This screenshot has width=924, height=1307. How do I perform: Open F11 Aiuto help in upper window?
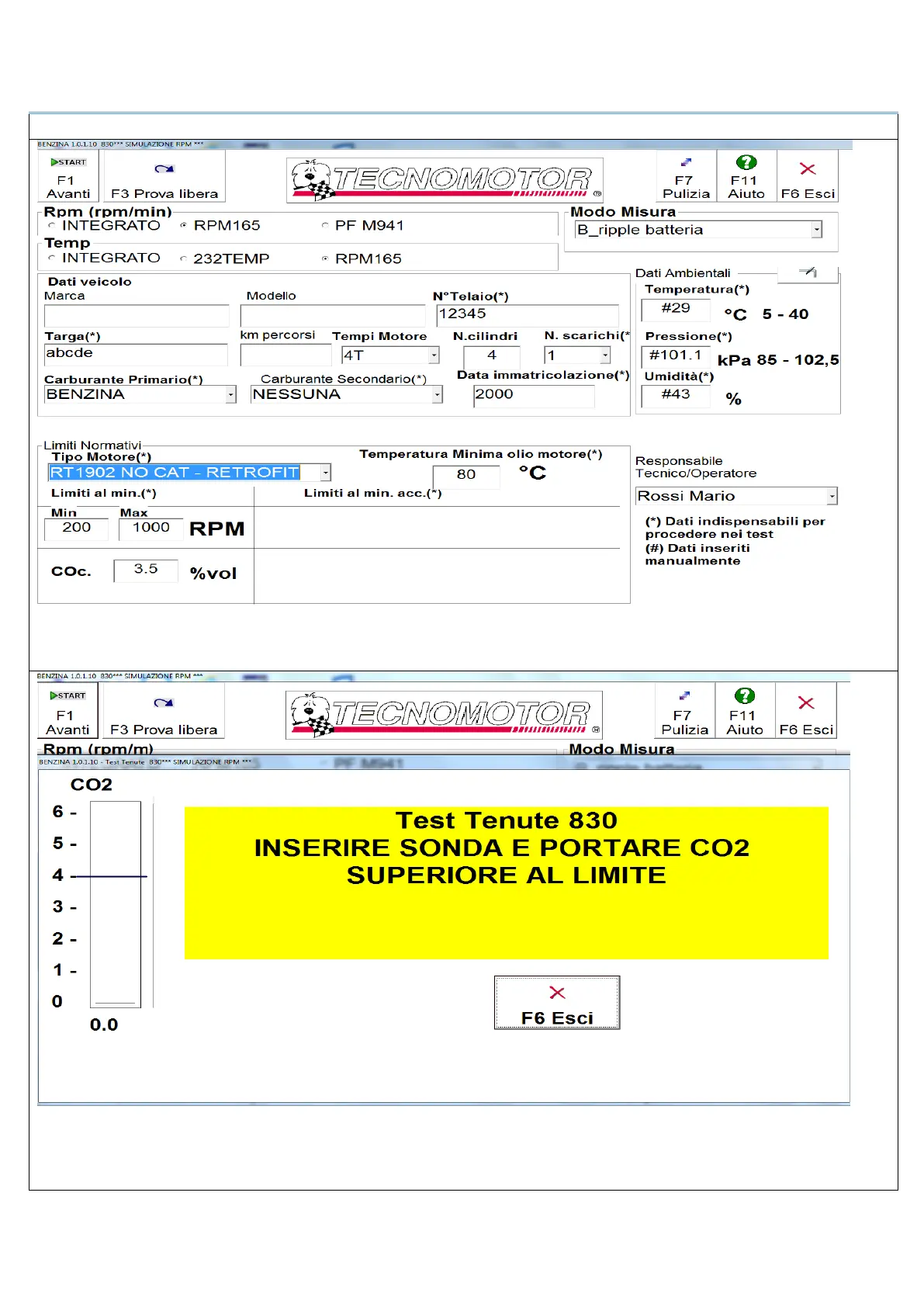pos(746,176)
